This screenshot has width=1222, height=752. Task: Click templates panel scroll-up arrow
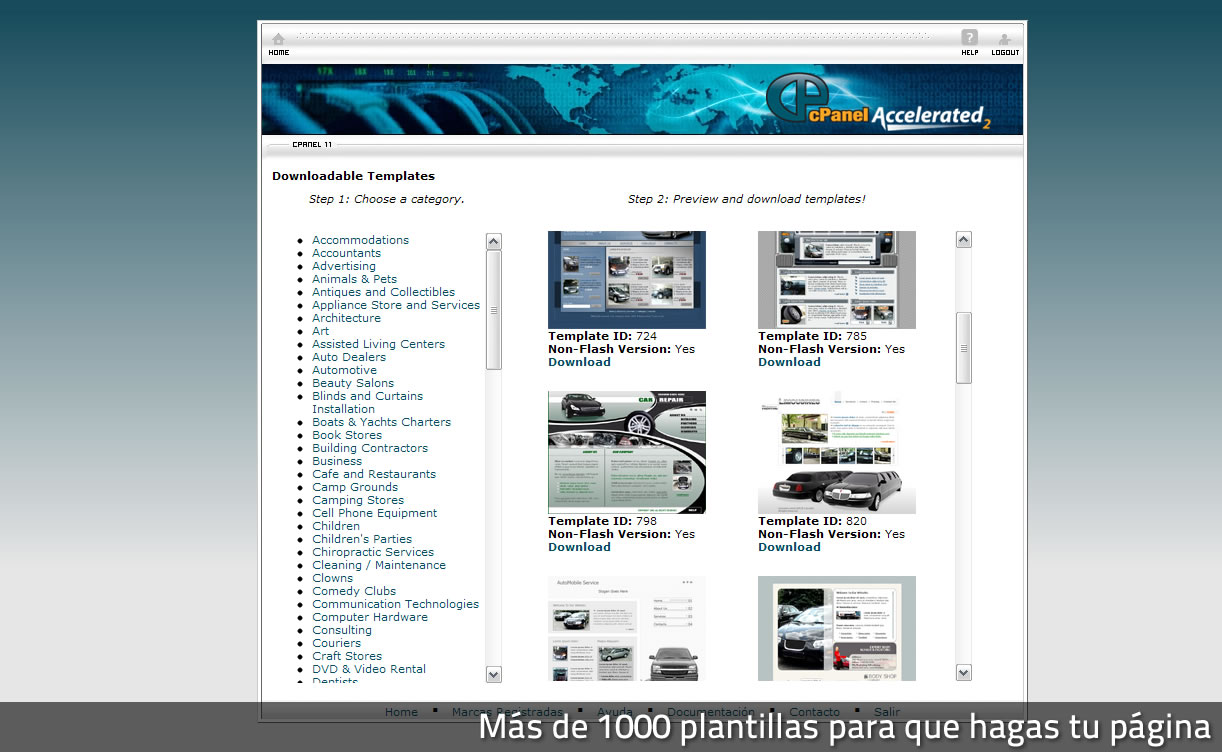[x=964, y=240]
